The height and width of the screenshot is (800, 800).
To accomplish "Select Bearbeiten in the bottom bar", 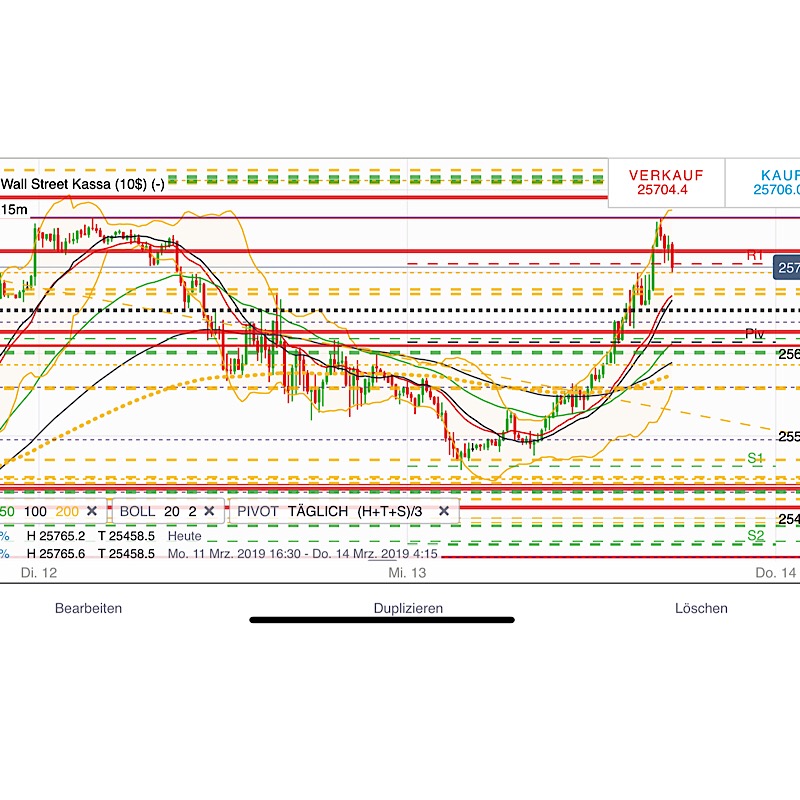I will pyautogui.click(x=90, y=607).
